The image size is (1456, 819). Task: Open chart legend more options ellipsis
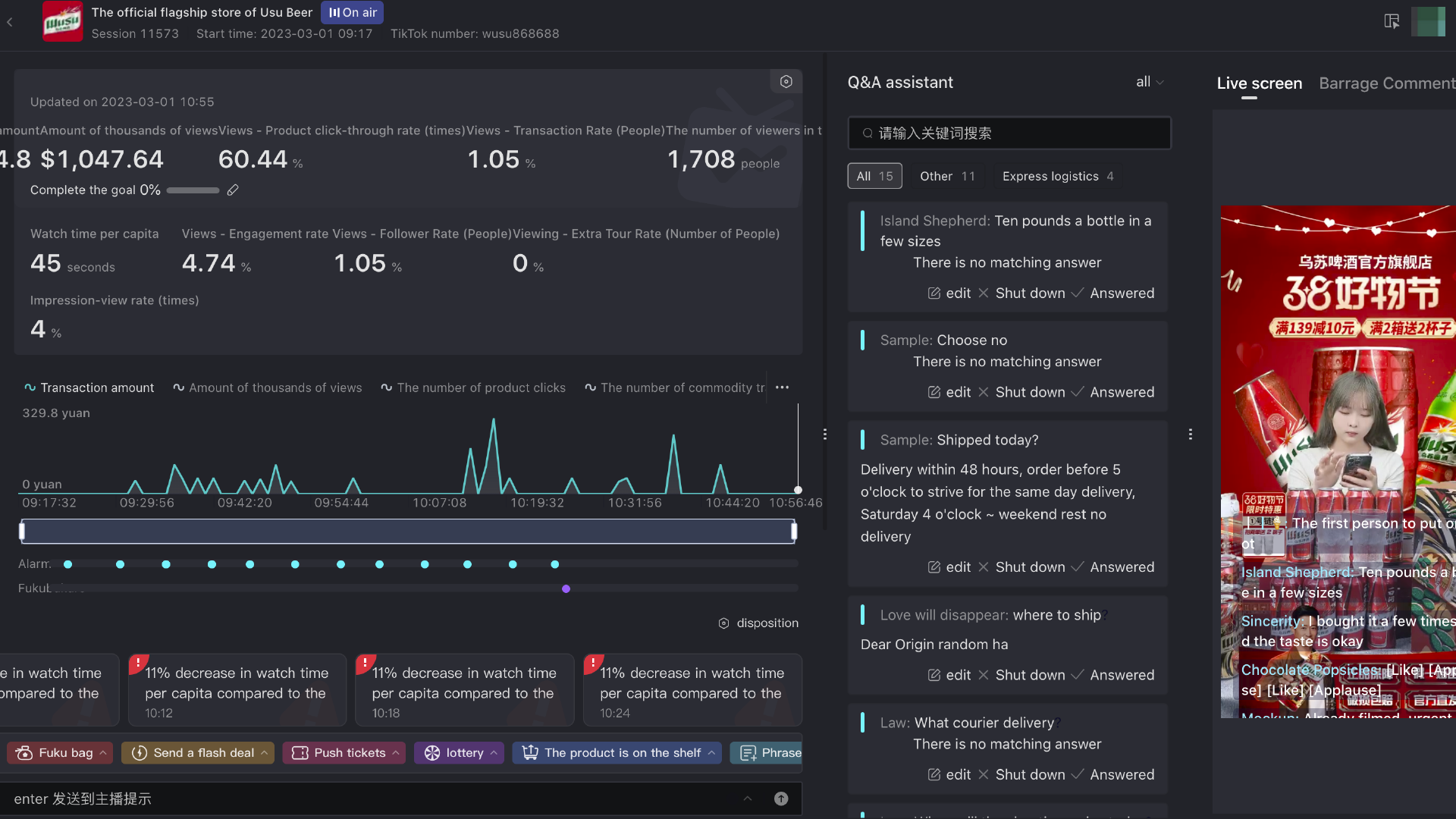(782, 388)
